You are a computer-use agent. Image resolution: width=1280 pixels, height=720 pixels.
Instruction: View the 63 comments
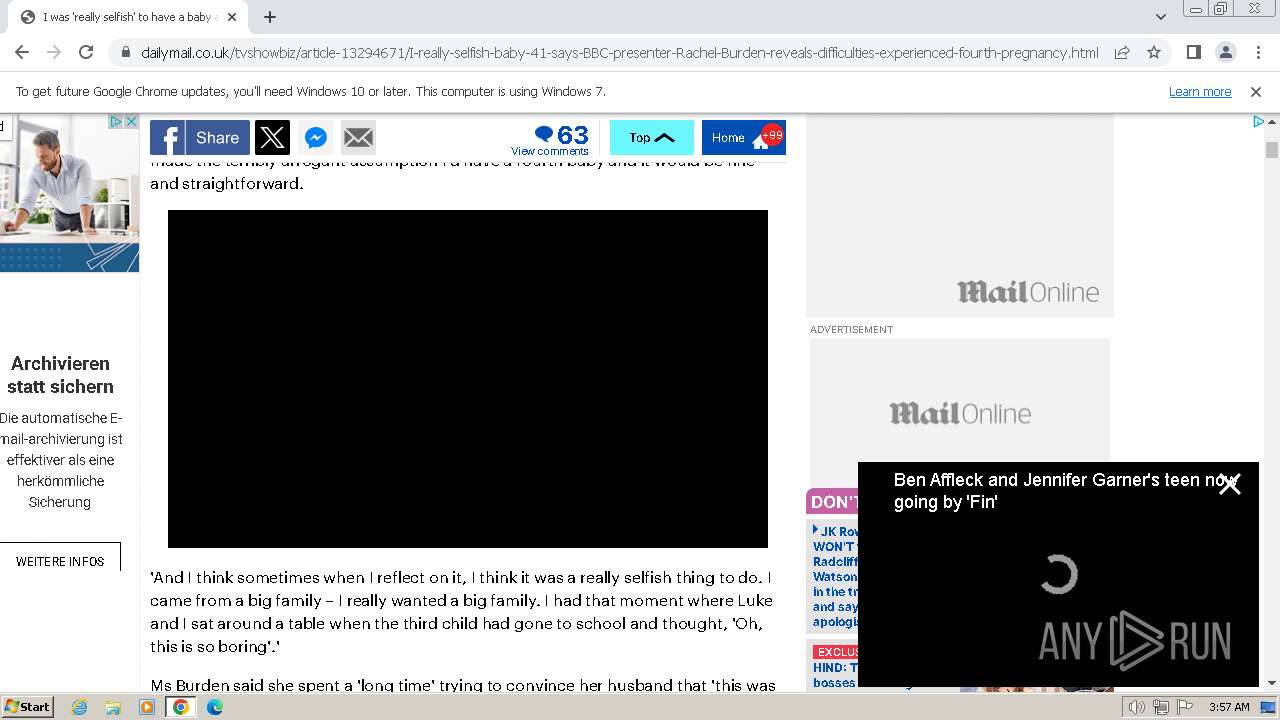(550, 139)
